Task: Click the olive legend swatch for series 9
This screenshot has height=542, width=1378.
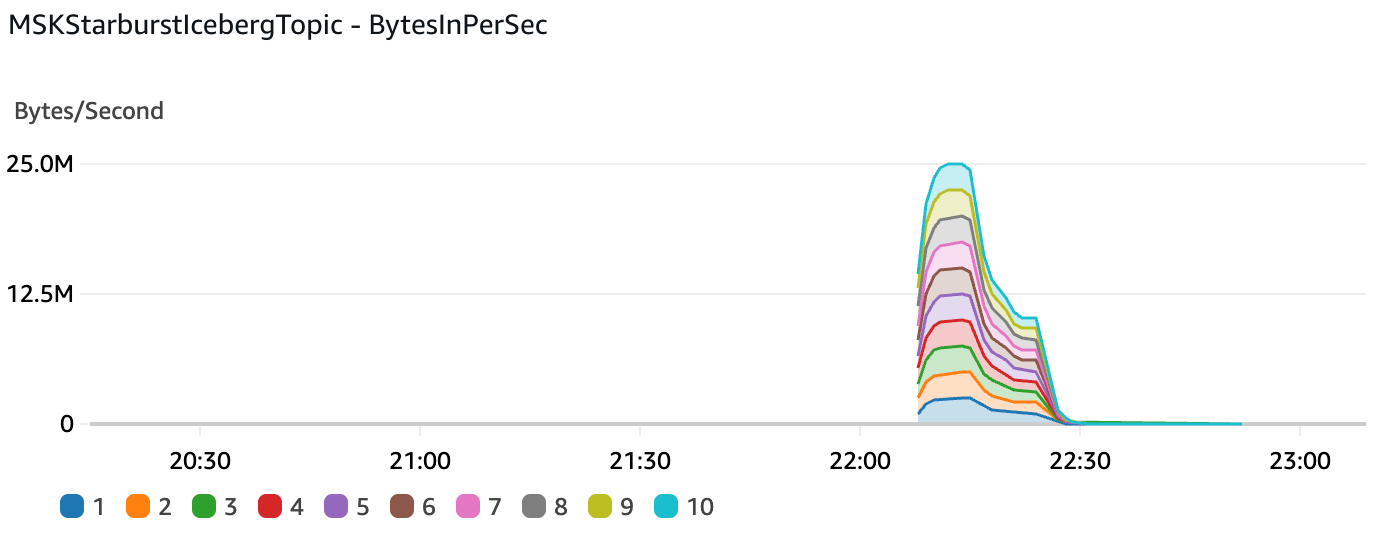Action: [599, 507]
